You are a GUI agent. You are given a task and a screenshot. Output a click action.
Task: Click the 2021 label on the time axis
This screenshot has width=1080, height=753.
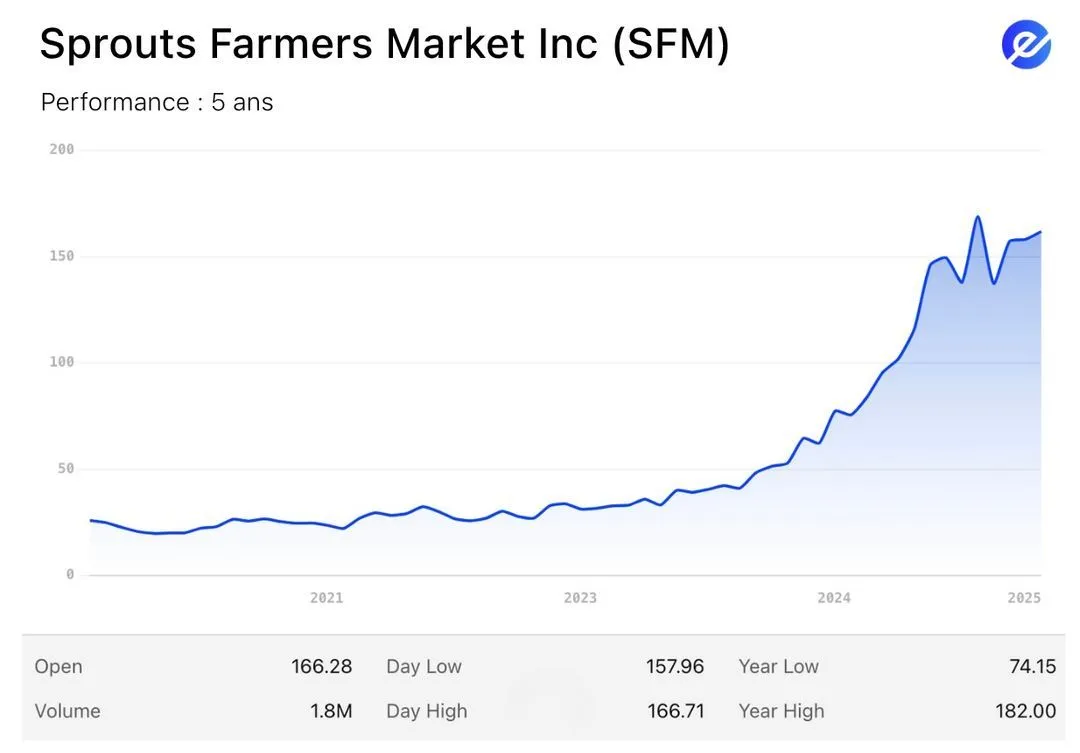tap(326, 598)
